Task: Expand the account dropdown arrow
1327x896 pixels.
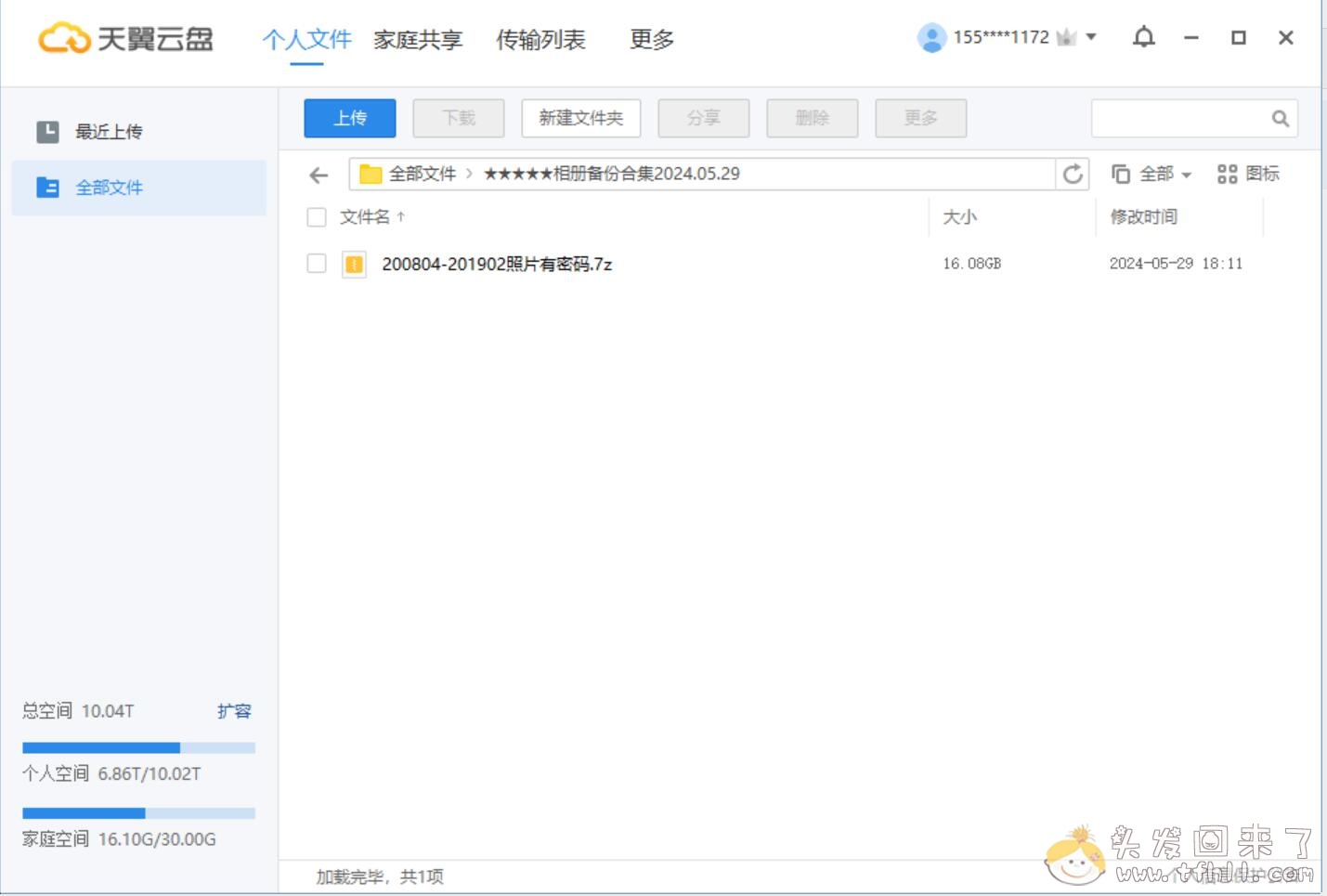Action: pyautogui.click(x=1091, y=37)
